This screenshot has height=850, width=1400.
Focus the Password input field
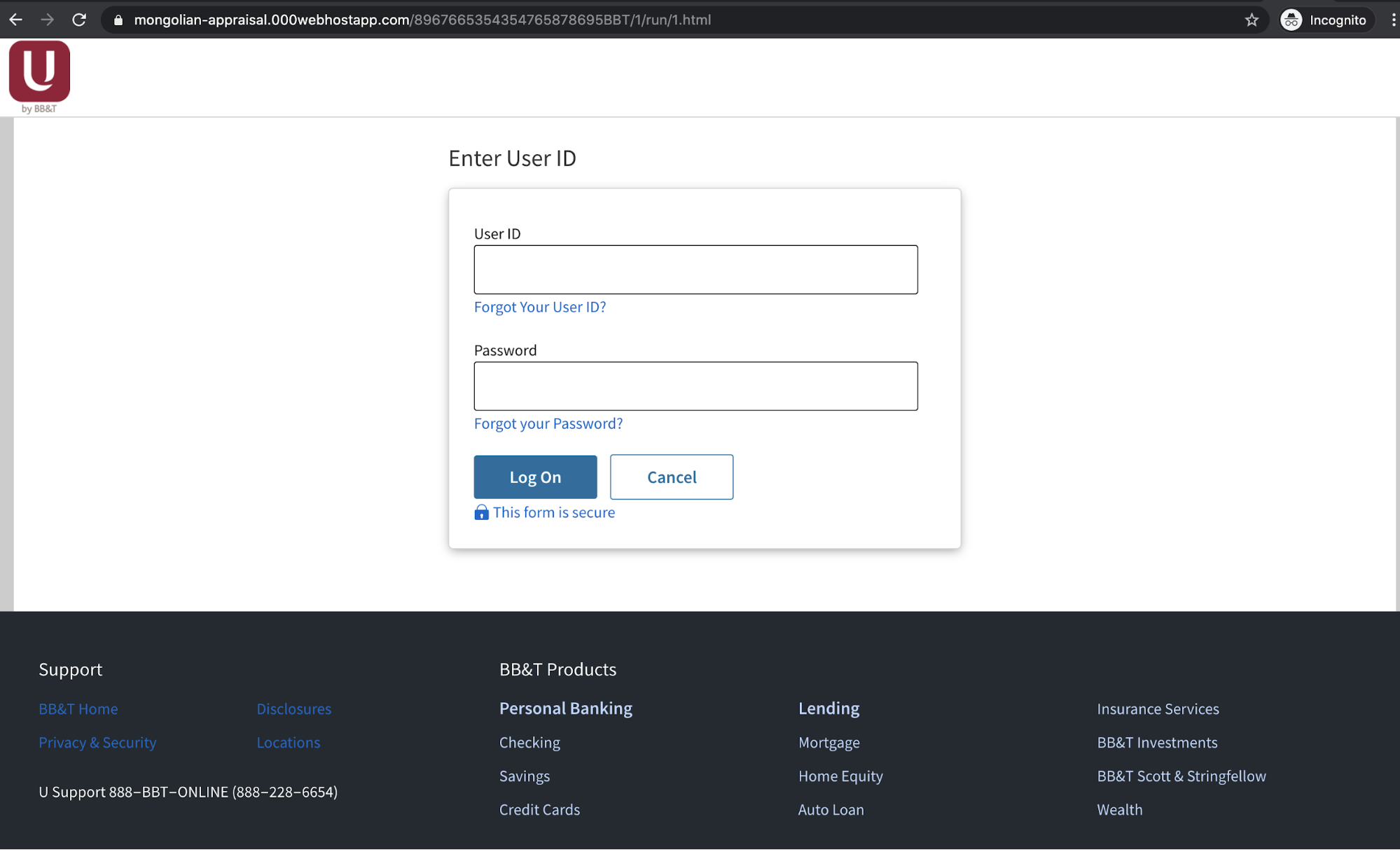(x=695, y=386)
